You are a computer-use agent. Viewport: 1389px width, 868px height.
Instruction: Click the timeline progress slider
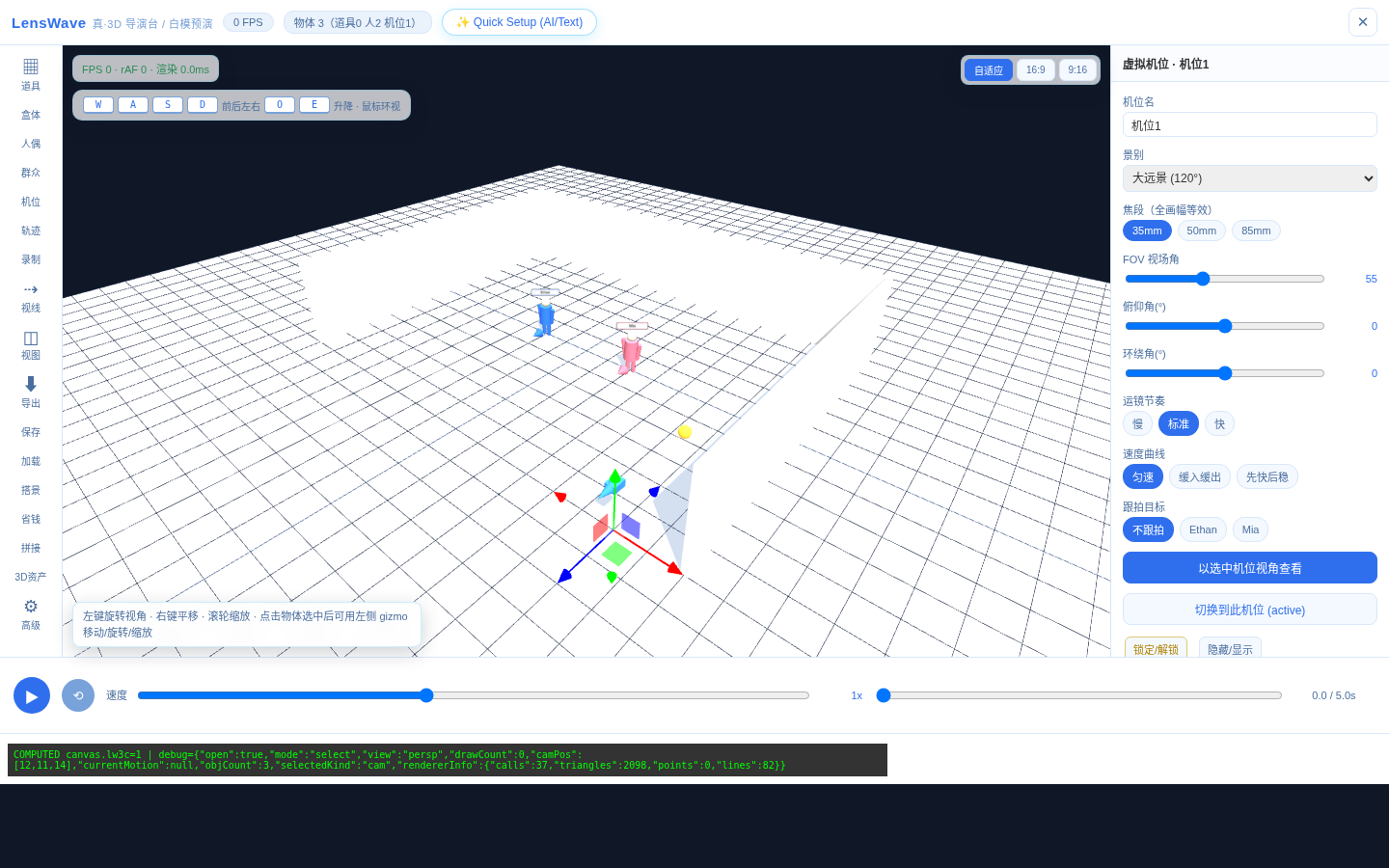click(1079, 695)
